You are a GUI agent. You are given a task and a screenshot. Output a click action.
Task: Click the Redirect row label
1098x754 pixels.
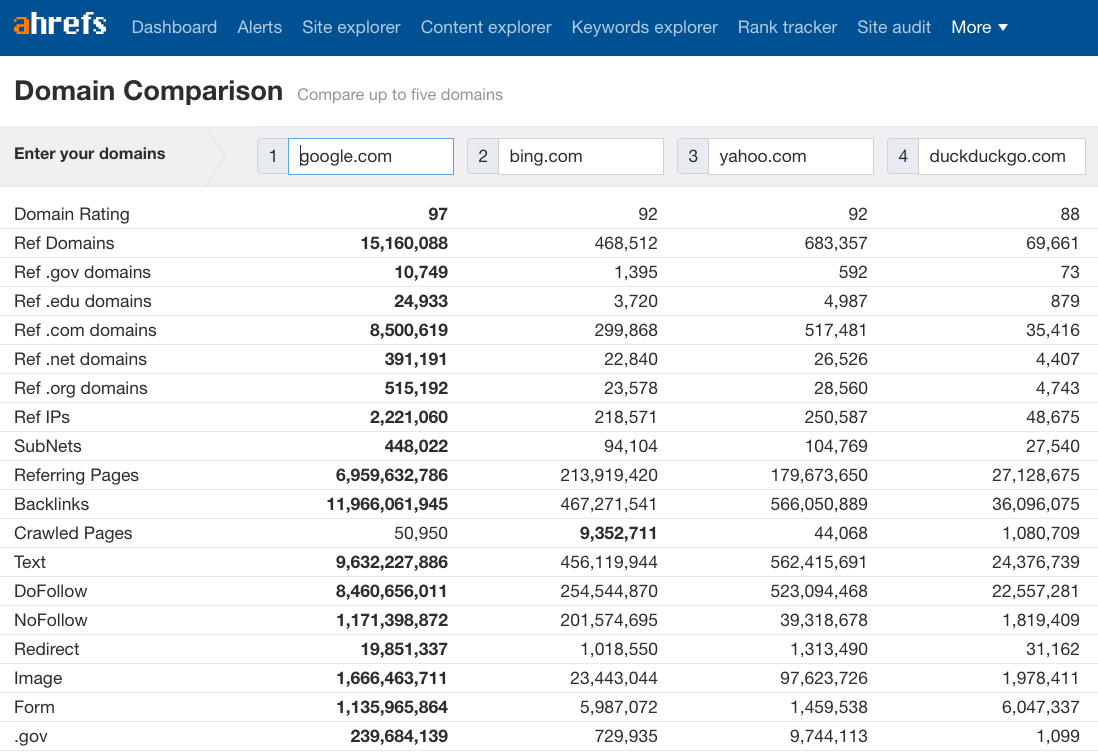point(46,650)
